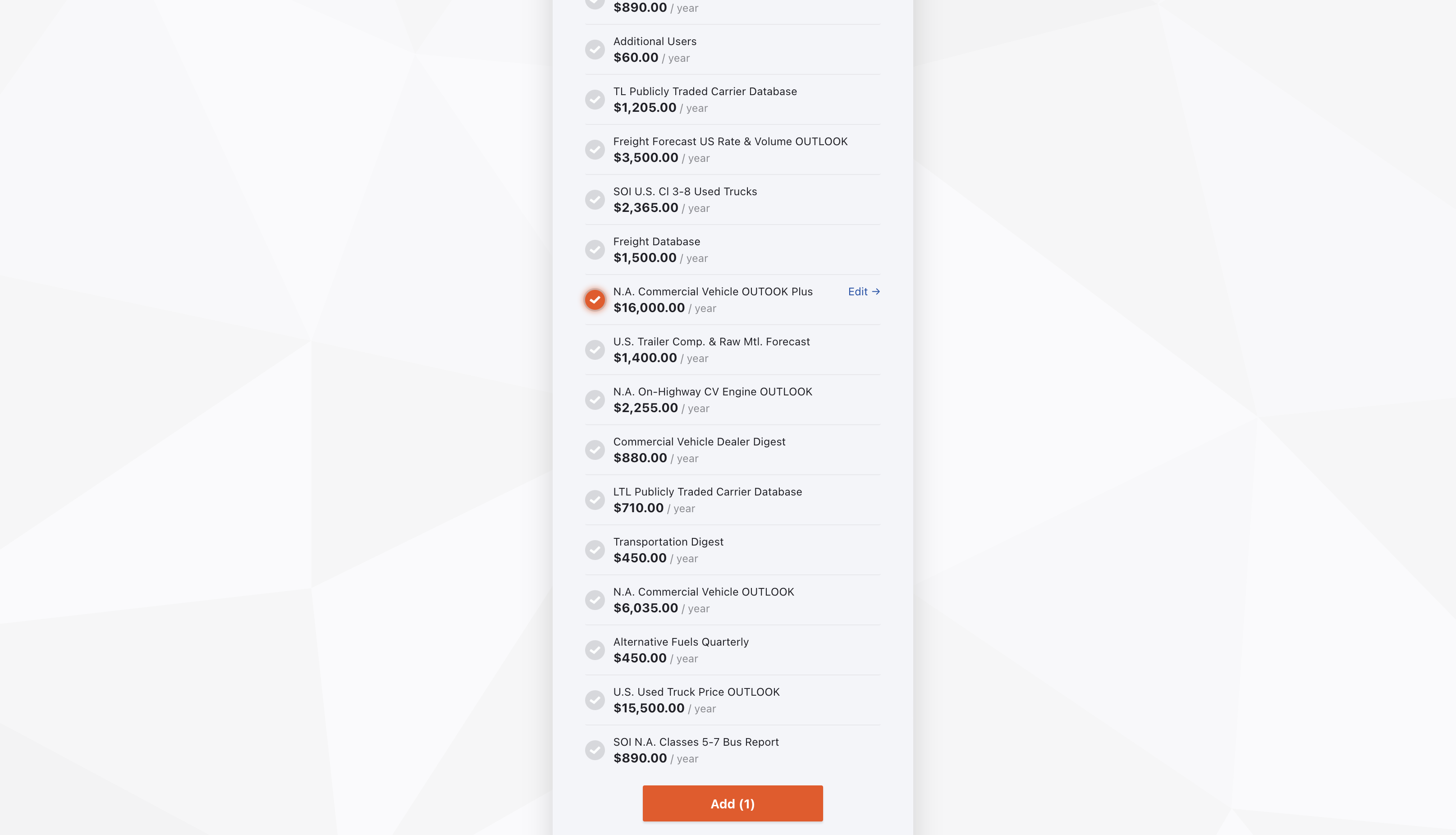Toggle the checkmark for TL Publicly Traded Carrier Database
The width and height of the screenshot is (1456, 835).
click(x=595, y=99)
